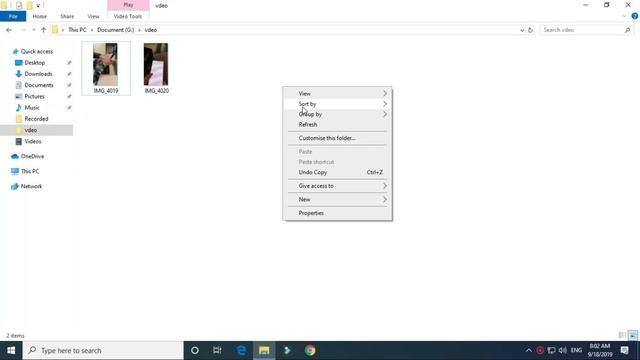The image size is (640, 360).
Task: Click This PC in address bar
Action: (x=77, y=30)
